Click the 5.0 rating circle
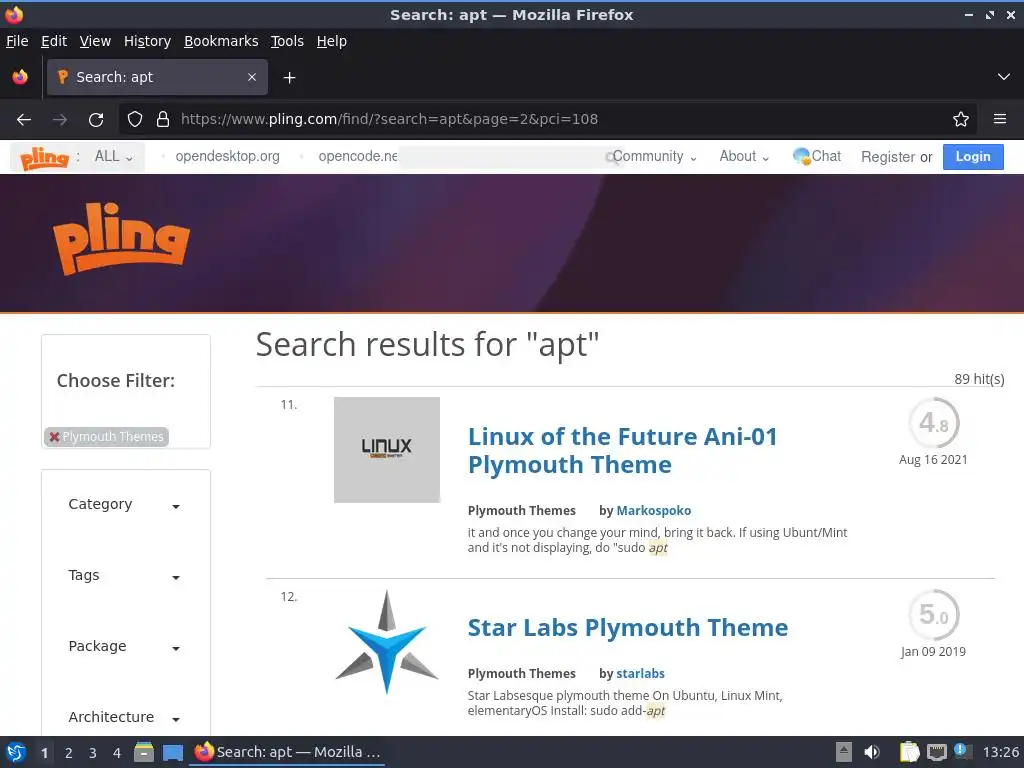 [933, 615]
